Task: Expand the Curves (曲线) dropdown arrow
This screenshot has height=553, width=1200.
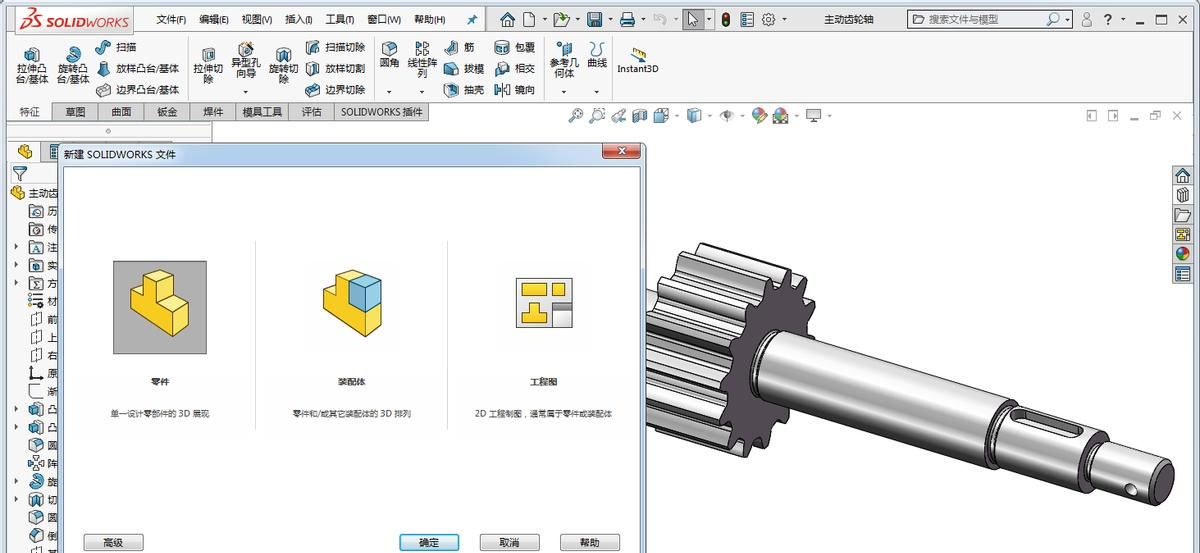Action: click(x=597, y=92)
